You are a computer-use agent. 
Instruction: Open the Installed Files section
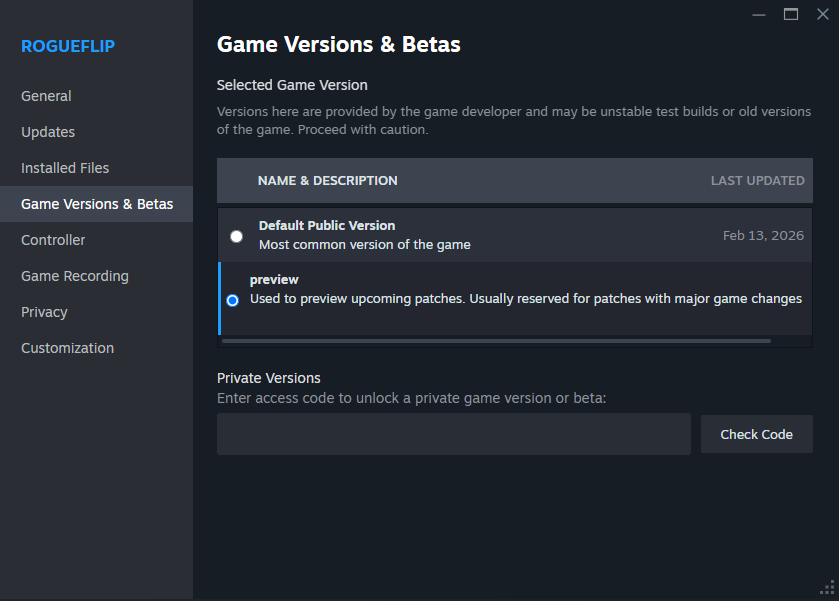(65, 168)
